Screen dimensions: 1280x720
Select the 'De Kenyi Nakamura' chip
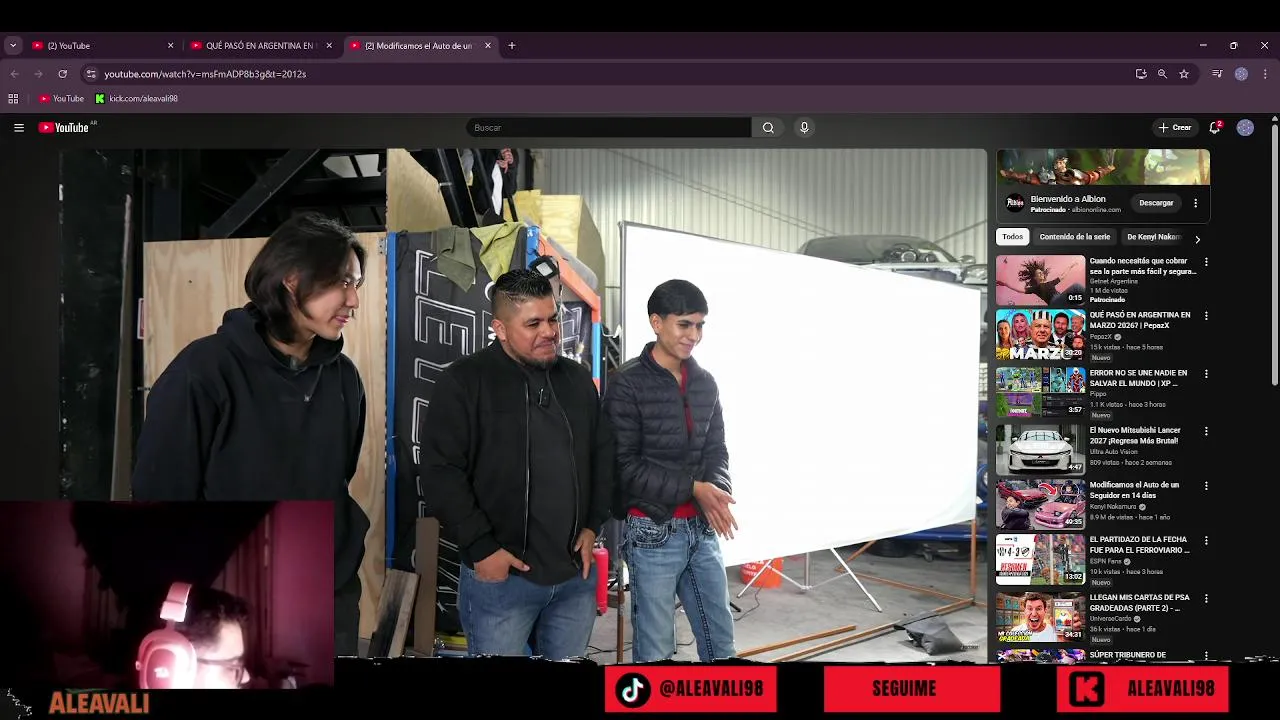pyautogui.click(x=1154, y=237)
